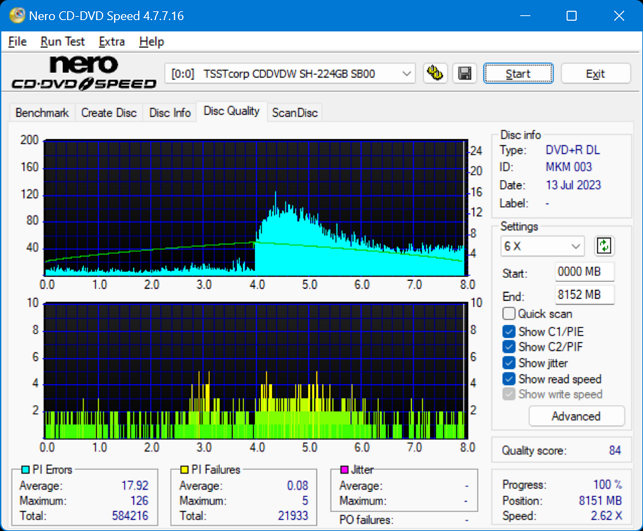The width and height of the screenshot is (643, 531).
Task: Open the Extra menu
Action: click(x=112, y=41)
